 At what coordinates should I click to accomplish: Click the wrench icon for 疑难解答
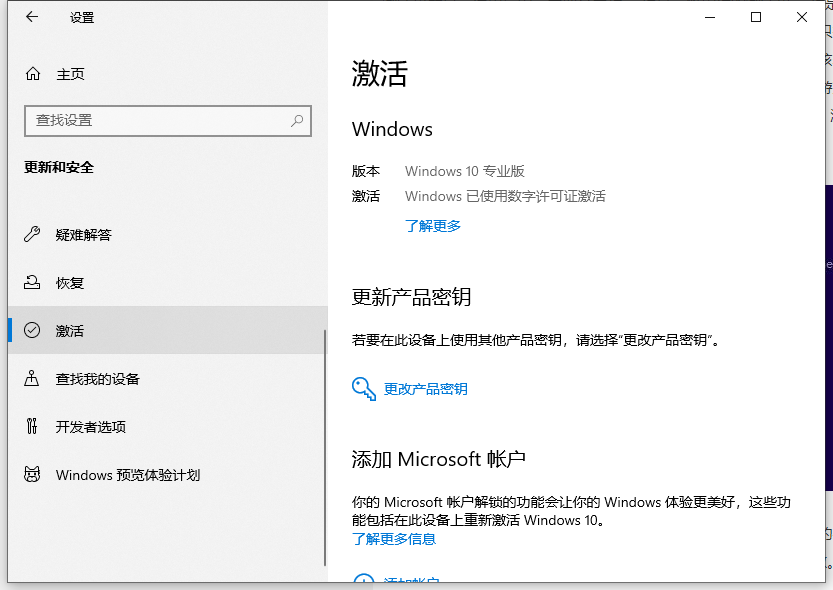(x=33, y=235)
